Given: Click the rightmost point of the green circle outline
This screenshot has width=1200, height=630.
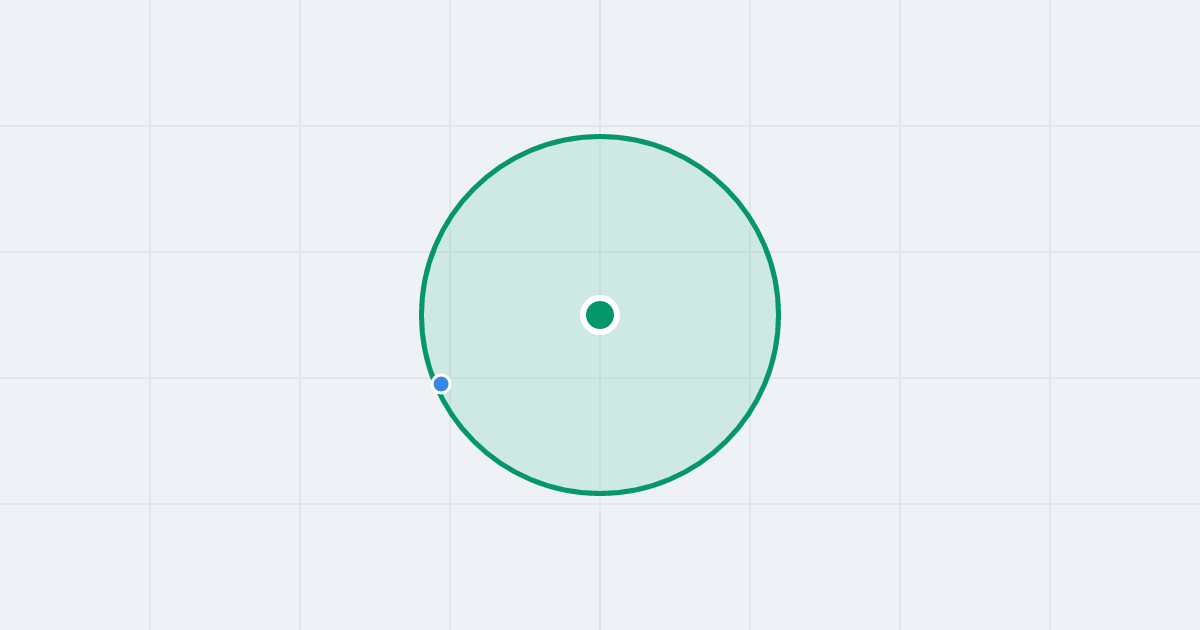Looking at the screenshot, I should click(x=778, y=315).
